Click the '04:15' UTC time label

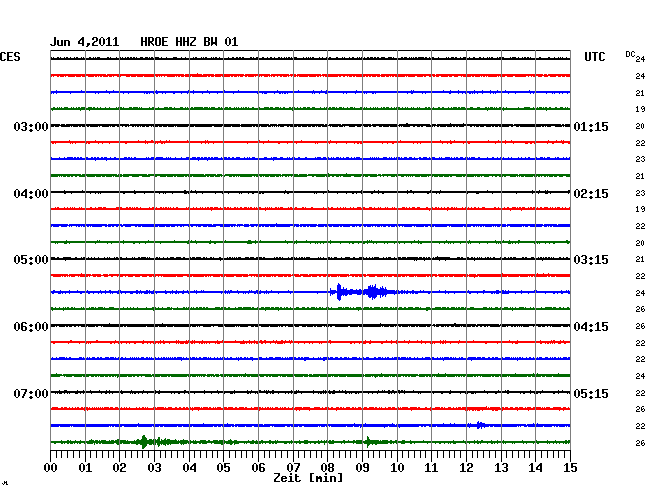pos(591,327)
